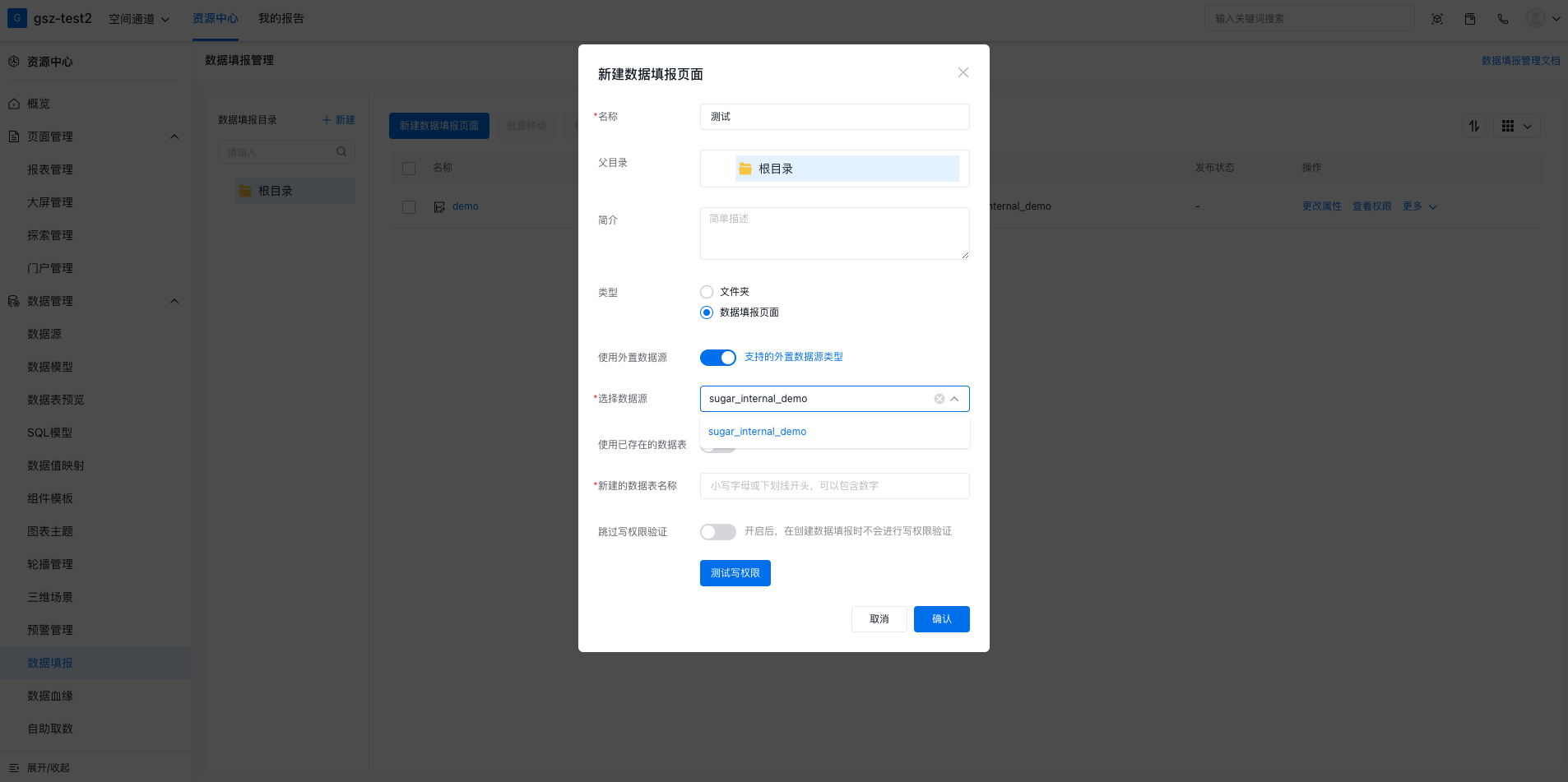Click the demo row page-type icon
The height and width of the screenshot is (782, 1568).
coord(439,207)
